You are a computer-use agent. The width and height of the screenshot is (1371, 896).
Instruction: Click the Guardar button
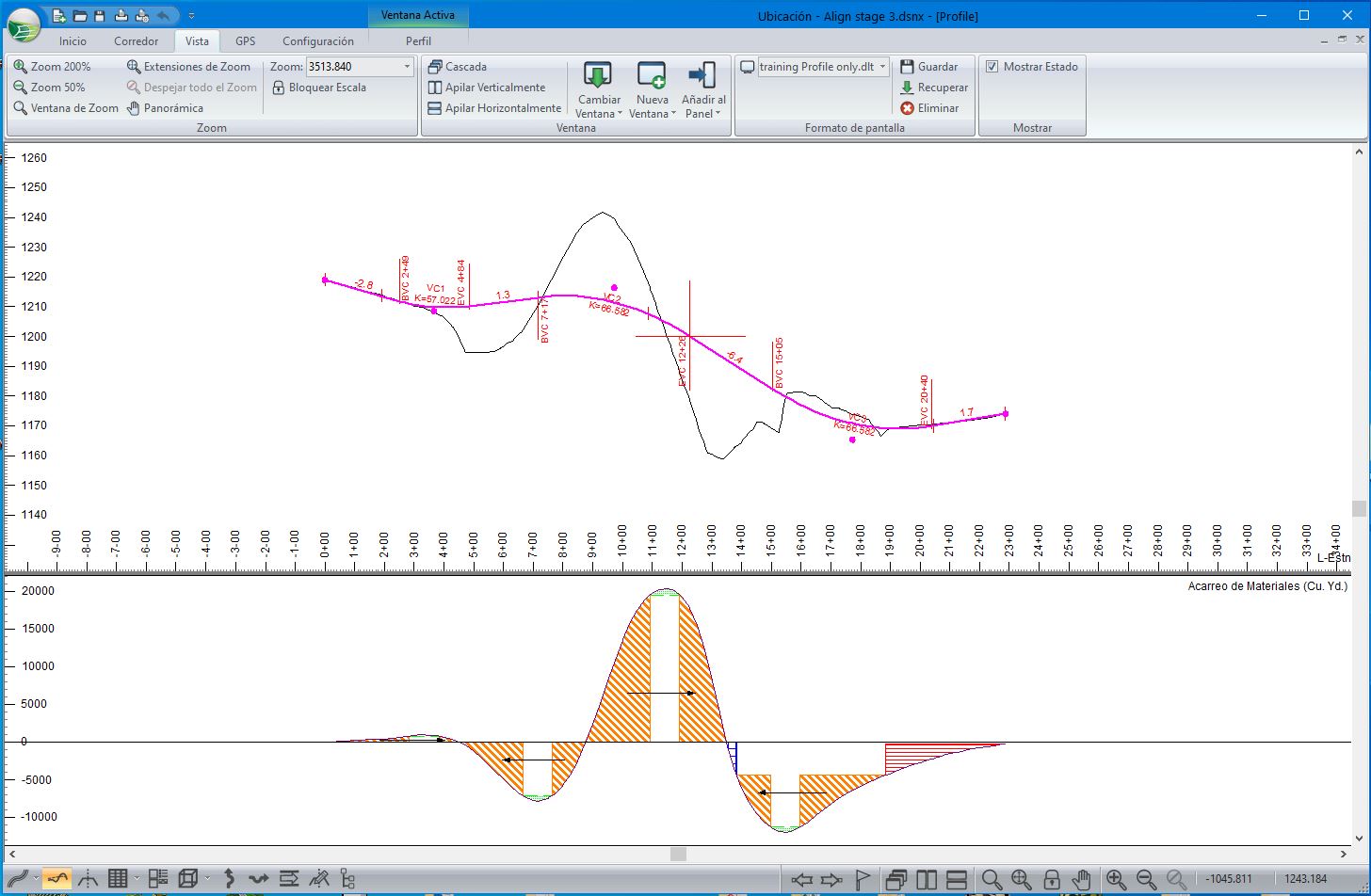tap(928, 67)
